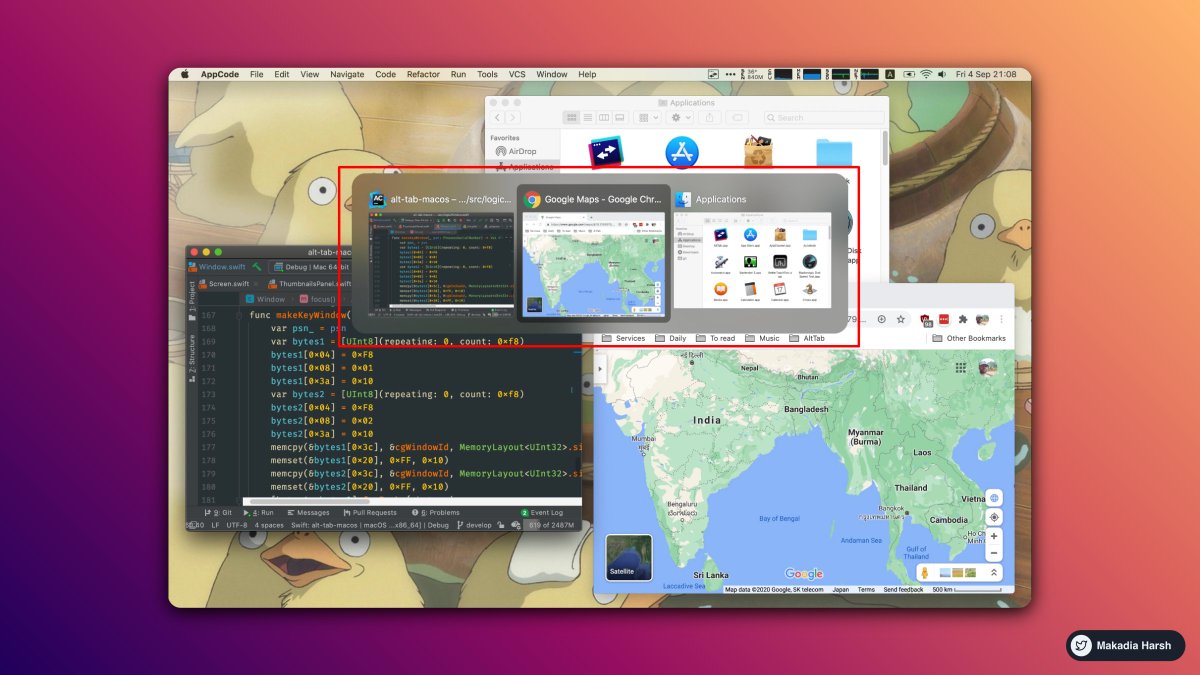Click the Finder edit tags button
Viewport: 1200px width, 675px height.
(x=737, y=117)
